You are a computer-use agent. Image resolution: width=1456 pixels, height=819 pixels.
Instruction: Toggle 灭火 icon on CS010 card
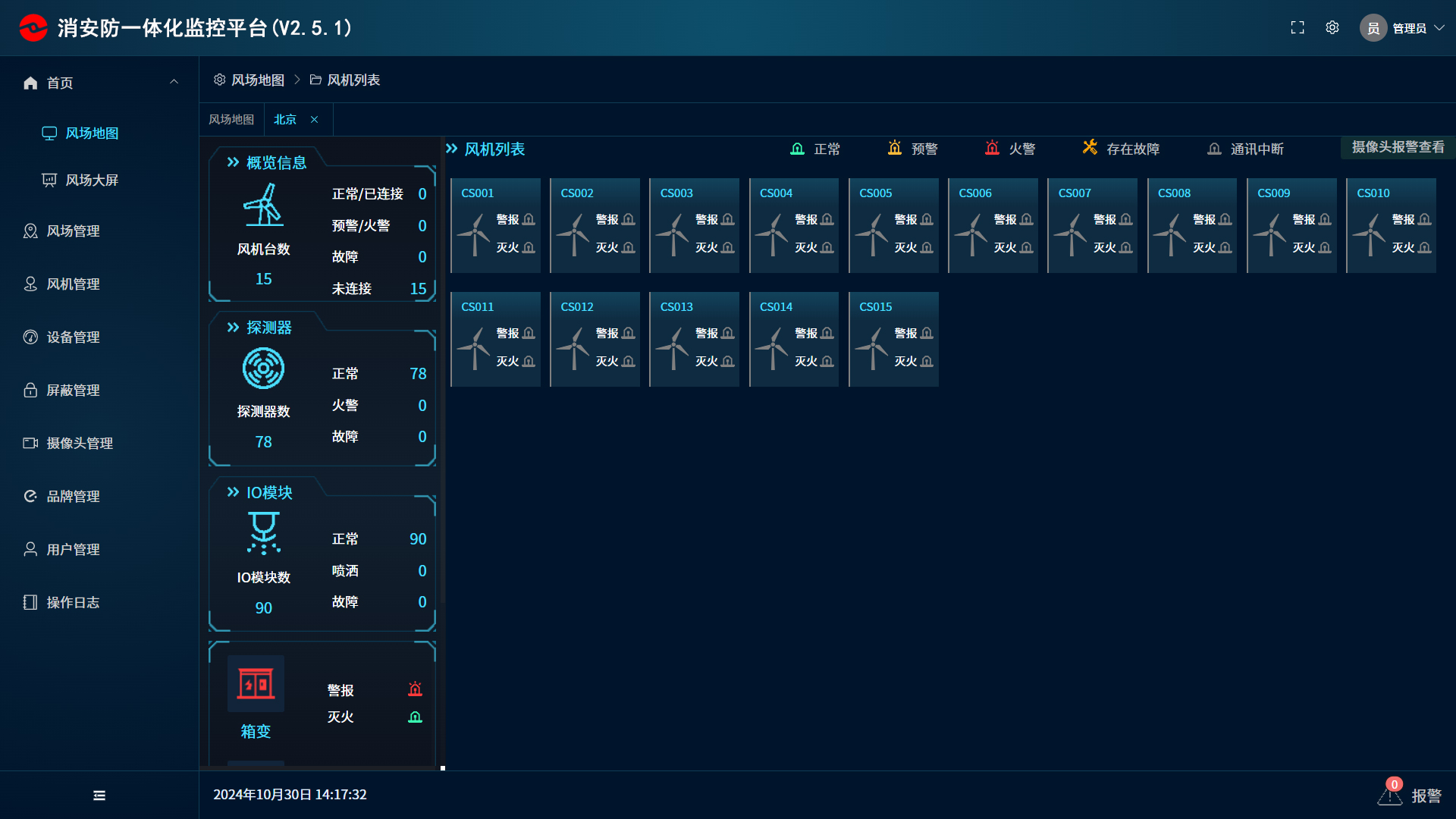point(1424,247)
